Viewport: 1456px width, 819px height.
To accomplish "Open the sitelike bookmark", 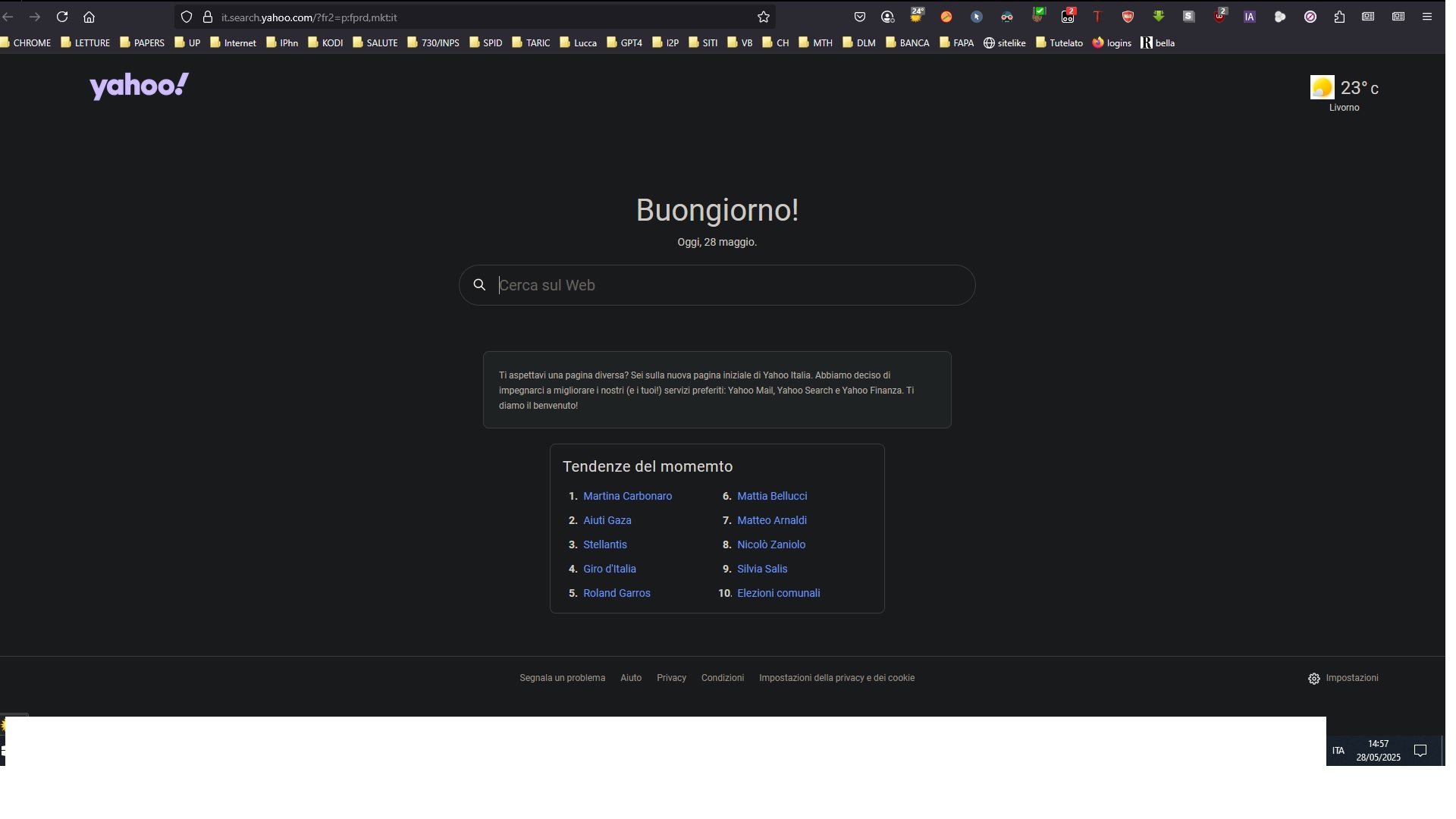I will pyautogui.click(x=1005, y=43).
